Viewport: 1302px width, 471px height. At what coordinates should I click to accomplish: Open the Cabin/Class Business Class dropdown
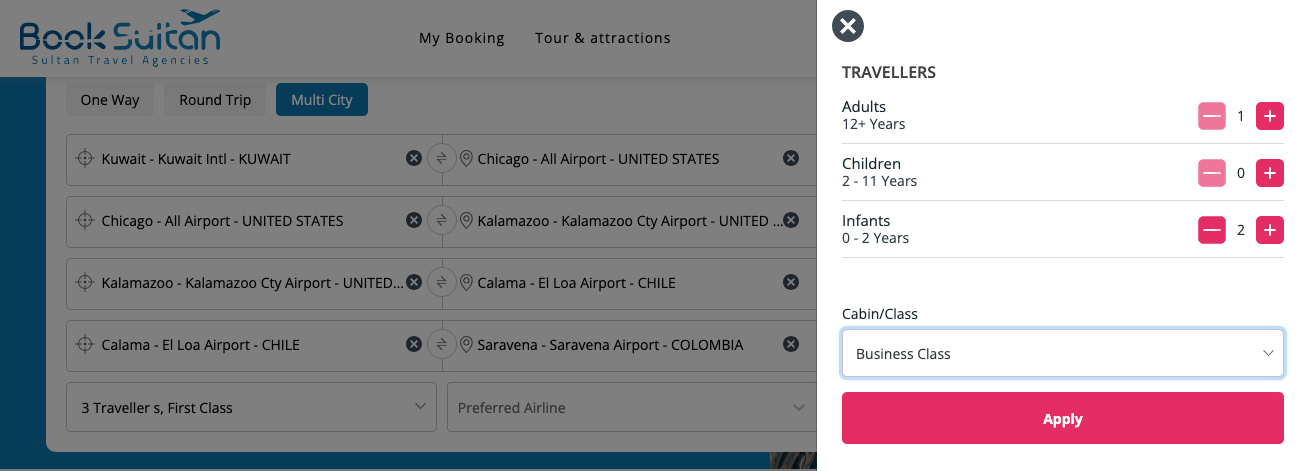coord(1062,354)
